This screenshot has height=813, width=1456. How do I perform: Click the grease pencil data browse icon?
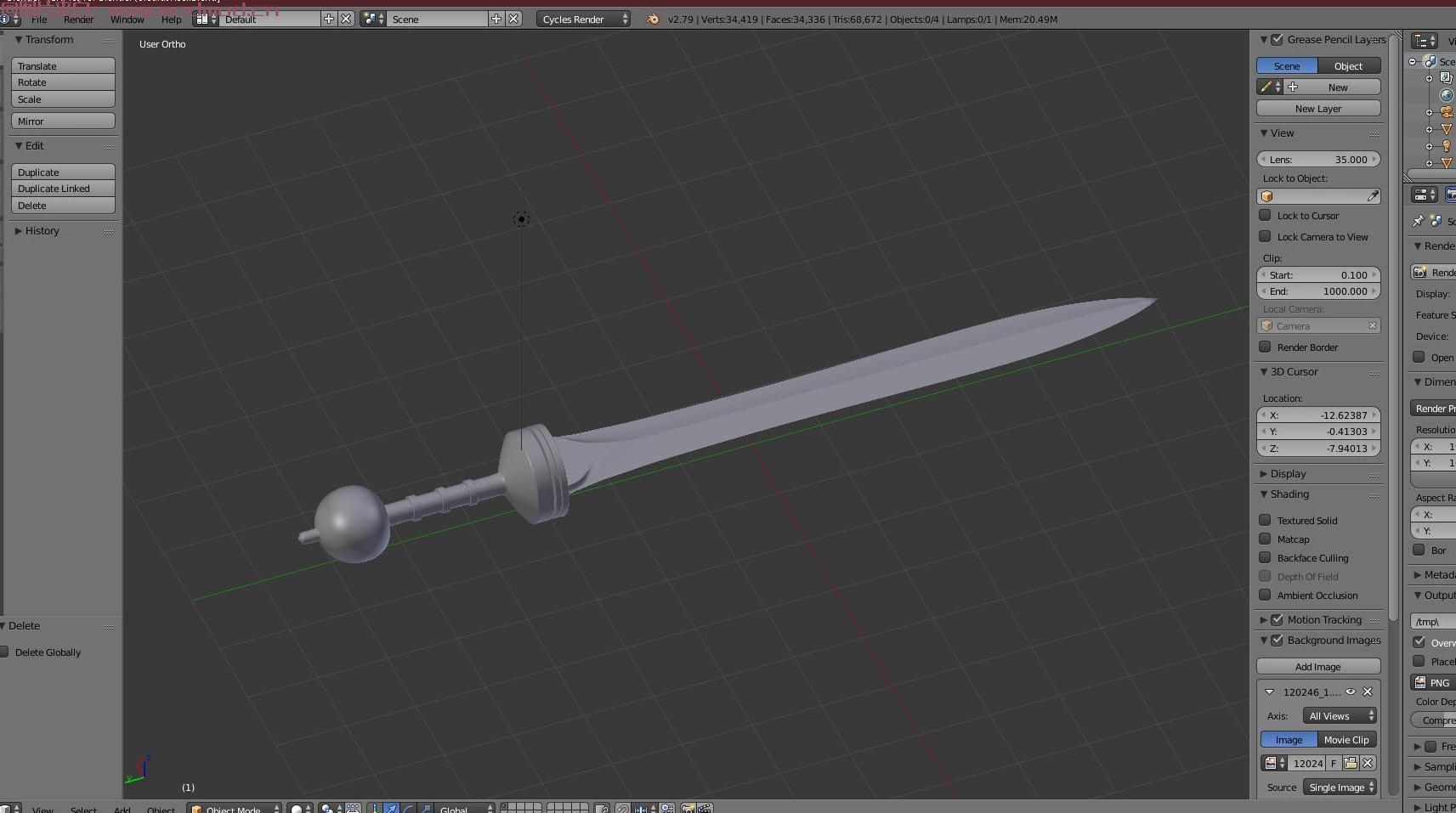pyautogui.click(x=1271, y=87)
